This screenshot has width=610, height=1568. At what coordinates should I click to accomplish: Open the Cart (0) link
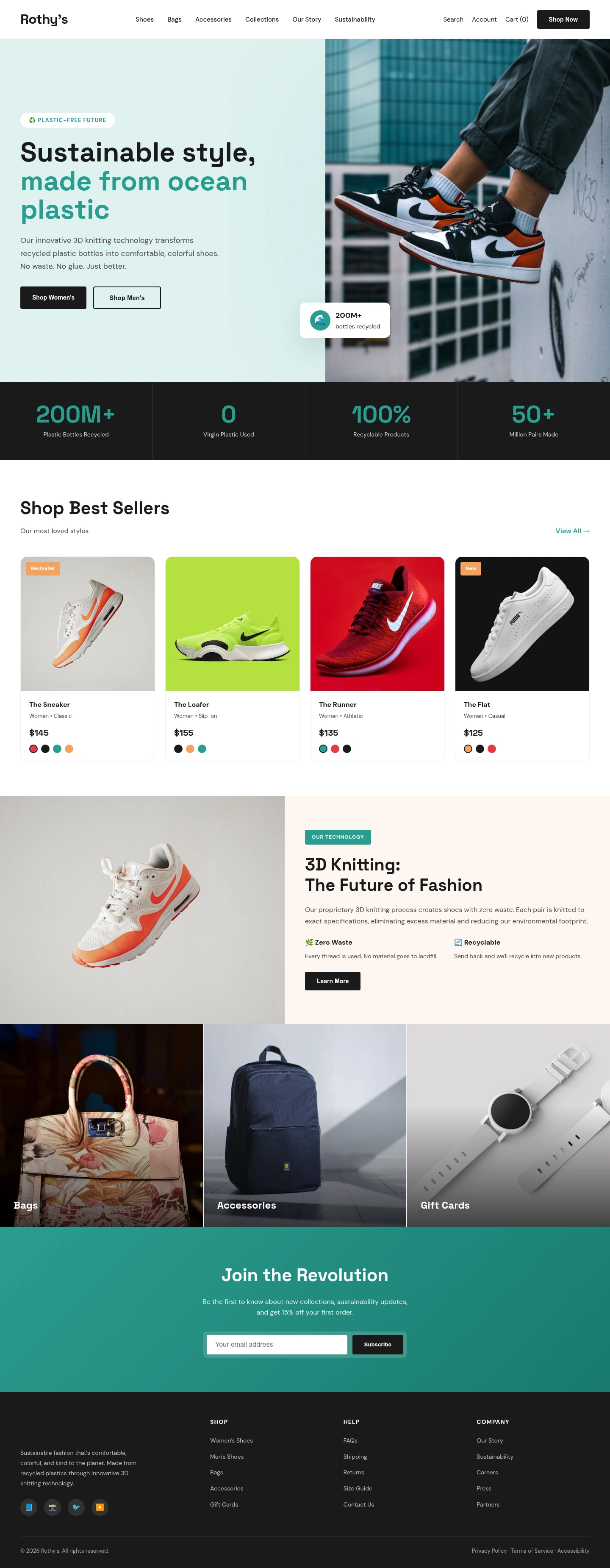click(516, 19)
